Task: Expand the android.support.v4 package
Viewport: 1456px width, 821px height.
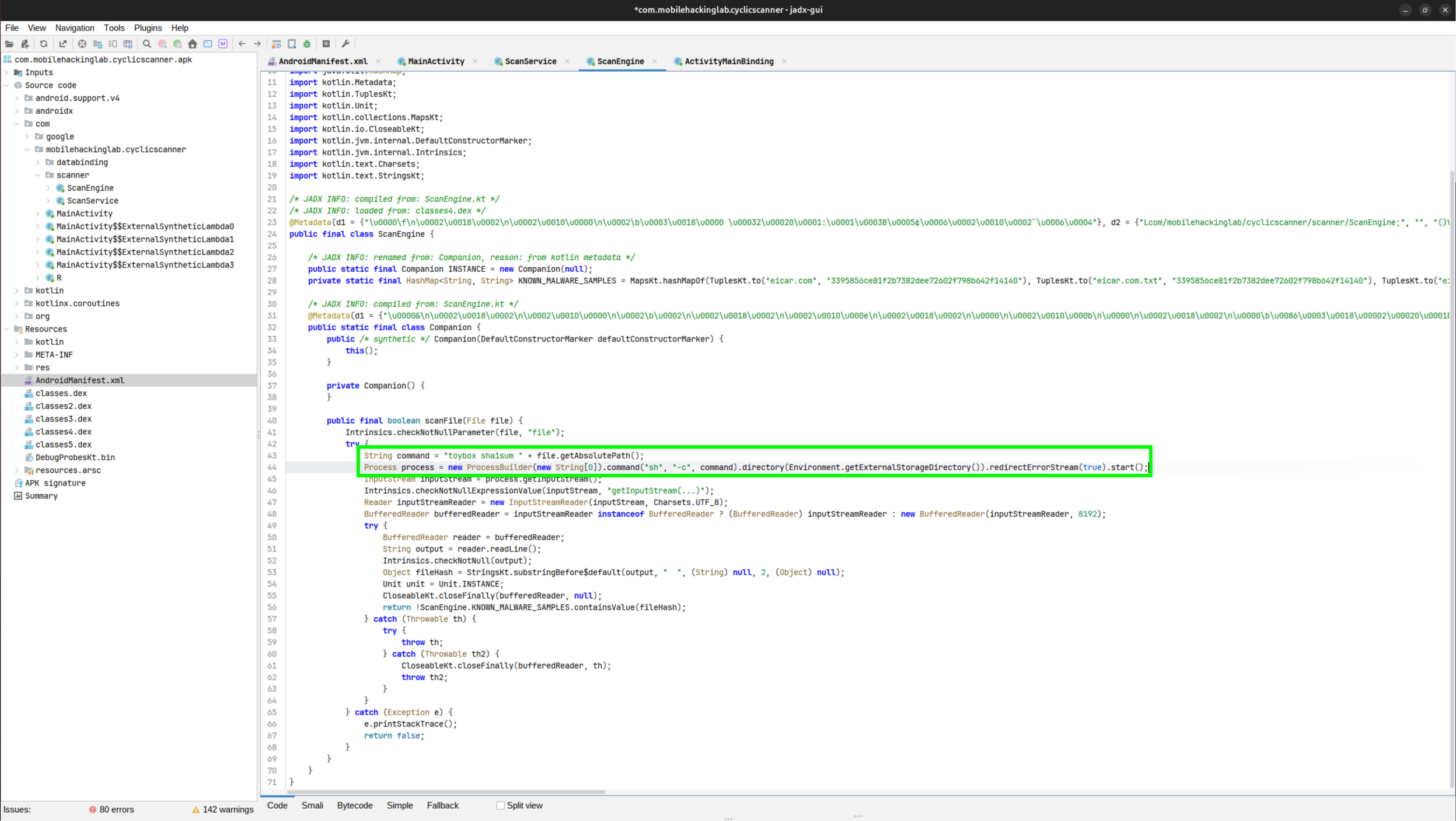Action: 17,98
